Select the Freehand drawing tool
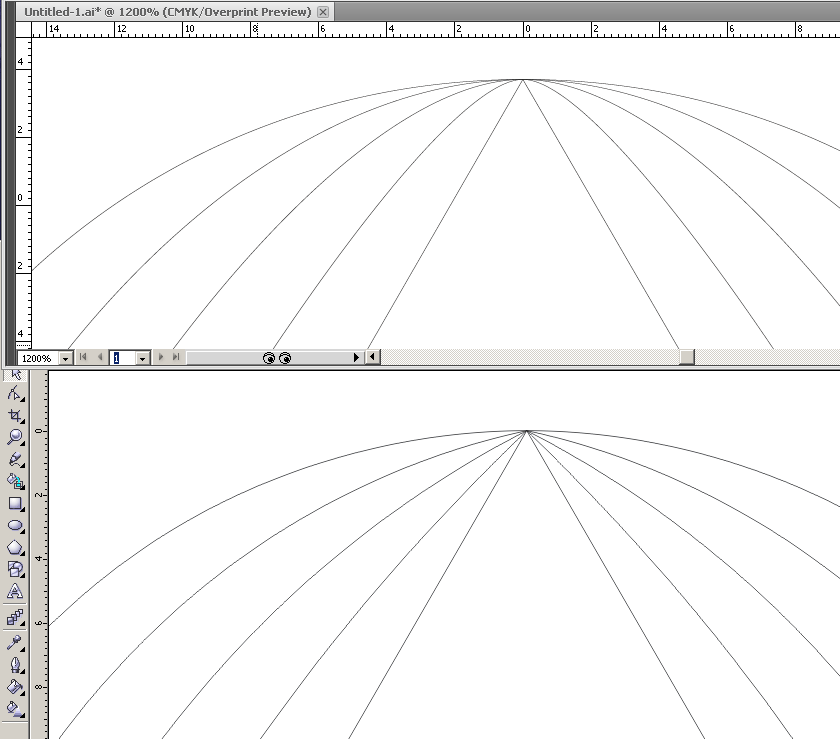 (x=15, y=459)
